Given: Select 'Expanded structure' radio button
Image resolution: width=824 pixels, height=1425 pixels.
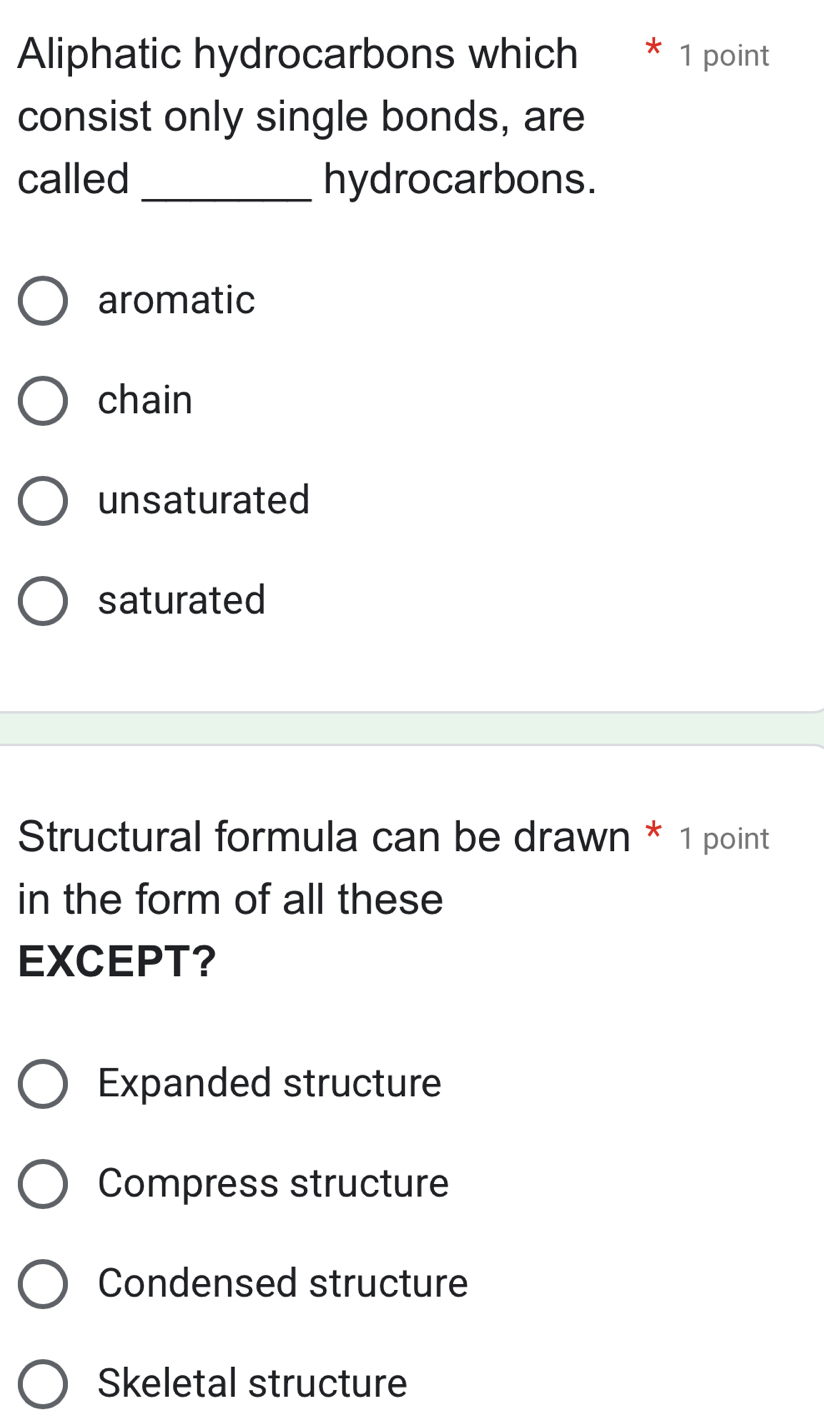Looking at the screenshot, I should point(43,1084).
